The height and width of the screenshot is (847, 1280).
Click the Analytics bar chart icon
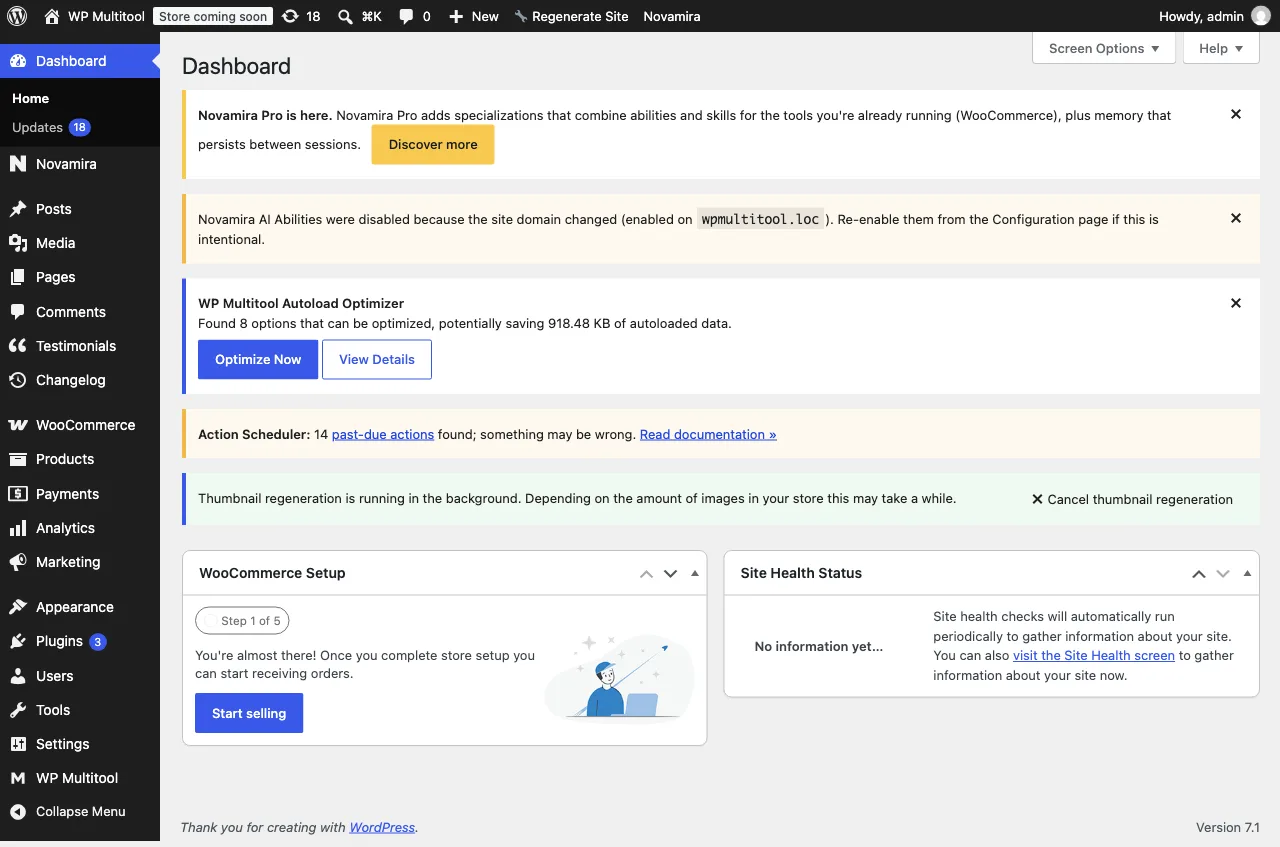[18, 528]
